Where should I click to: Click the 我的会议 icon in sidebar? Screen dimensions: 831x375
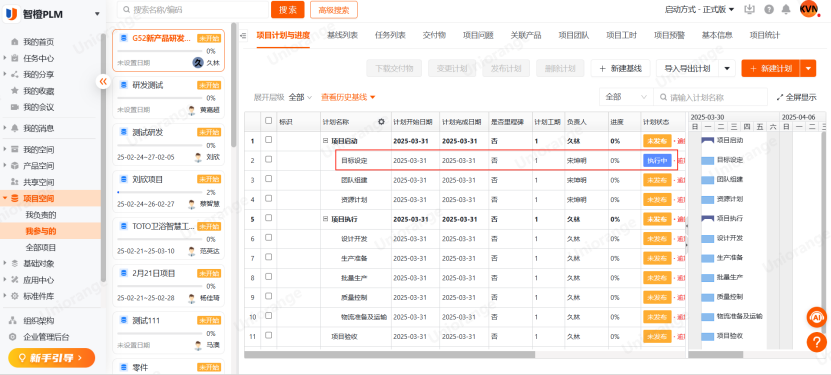[x=14, y=107]
